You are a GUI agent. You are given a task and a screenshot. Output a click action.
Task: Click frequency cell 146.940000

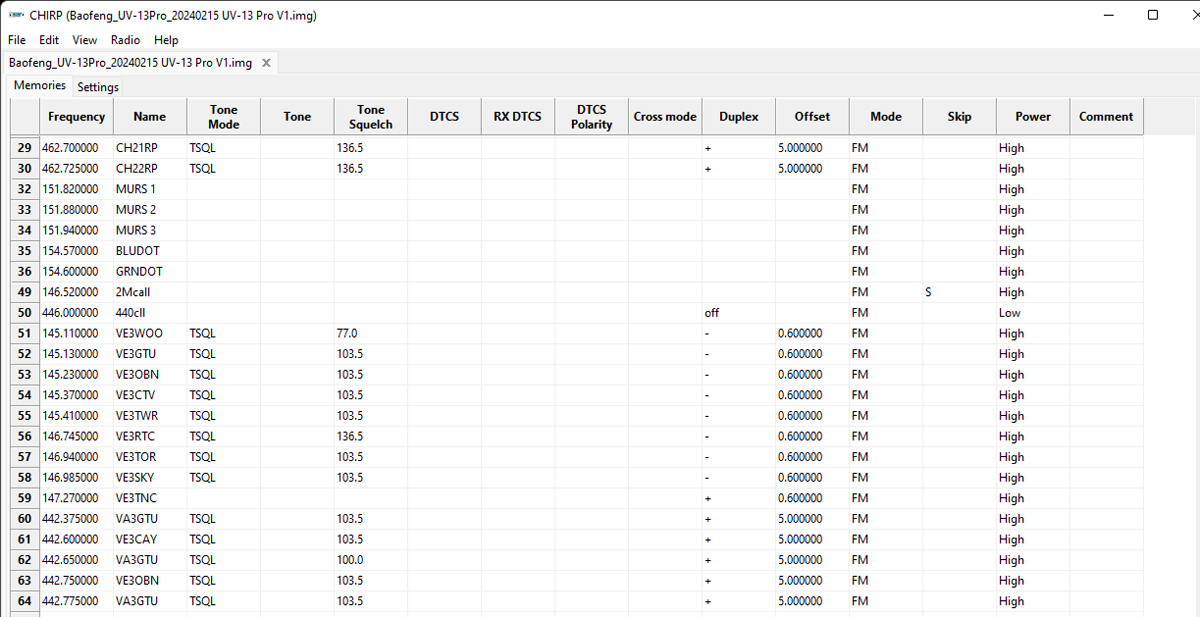click(76, 457)
